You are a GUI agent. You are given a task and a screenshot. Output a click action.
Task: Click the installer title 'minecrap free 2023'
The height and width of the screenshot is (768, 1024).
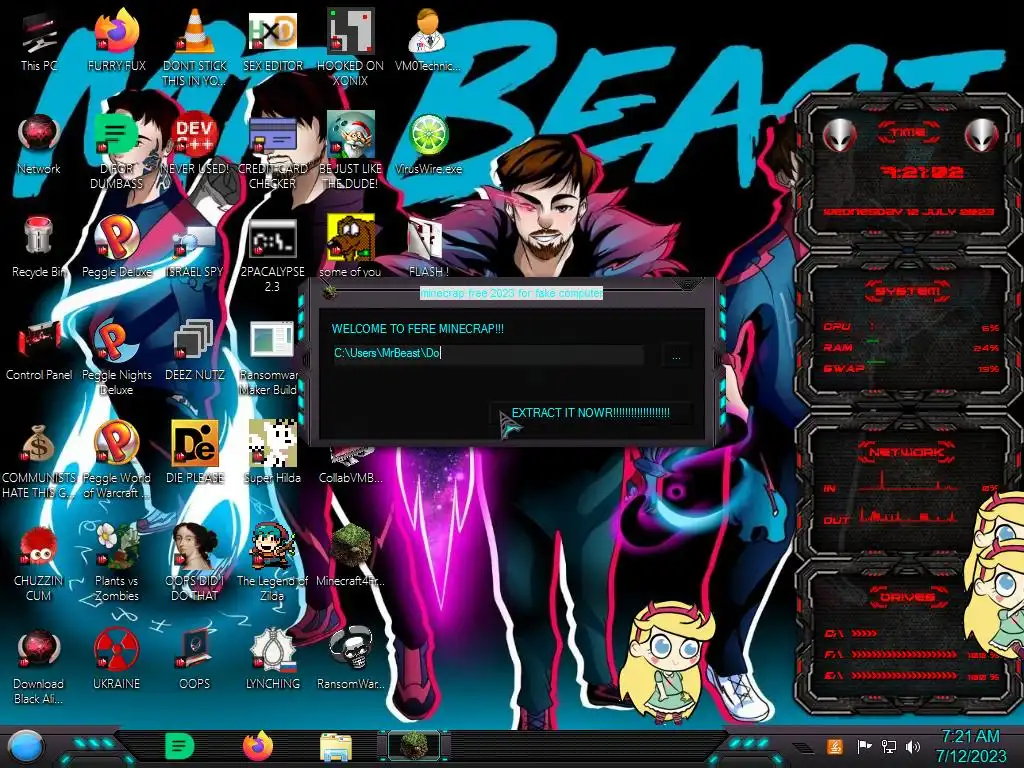coord(511,293)
